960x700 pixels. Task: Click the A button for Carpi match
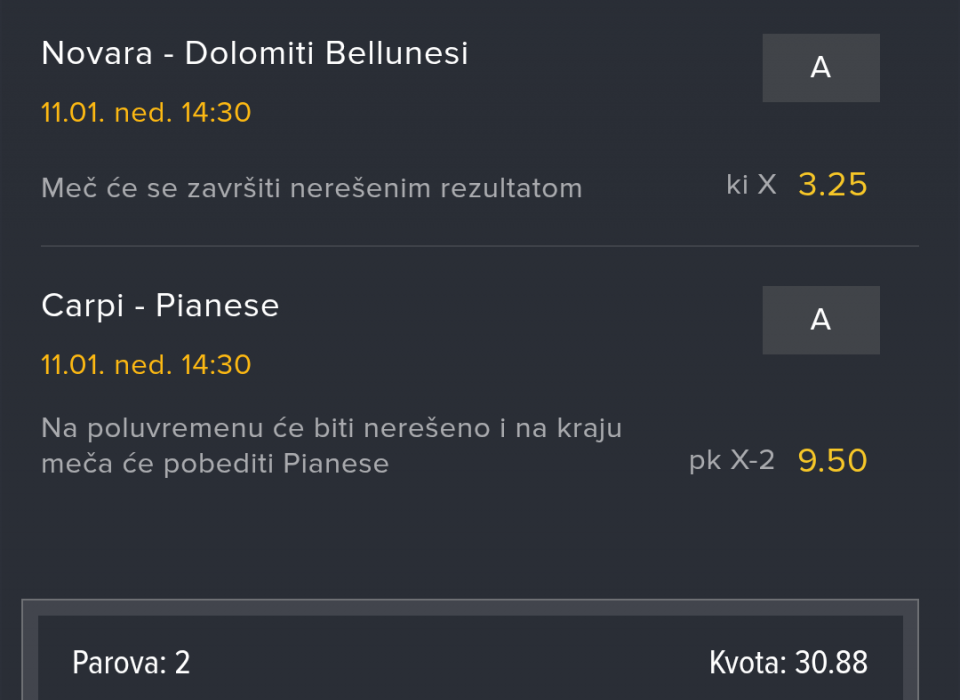click(x=820, y=320)
